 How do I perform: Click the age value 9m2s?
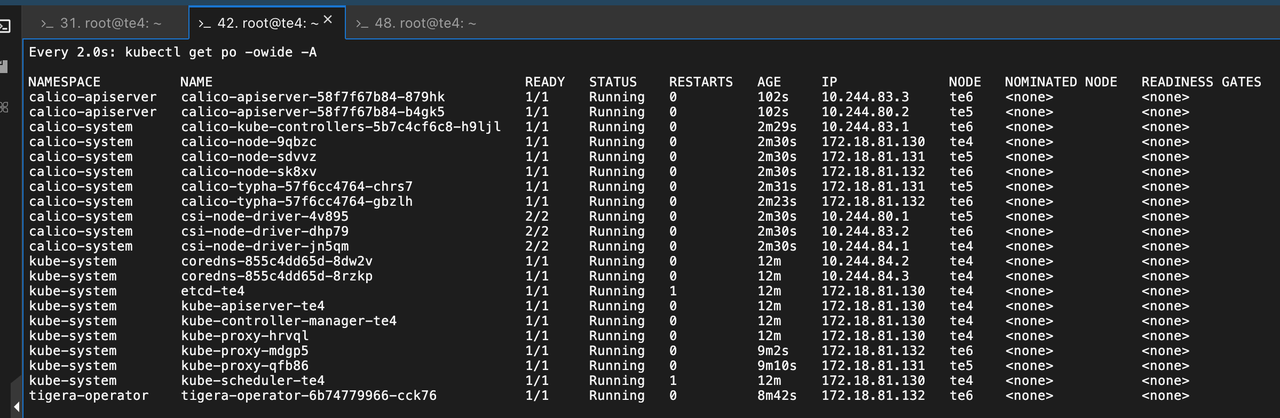point(773,352)
